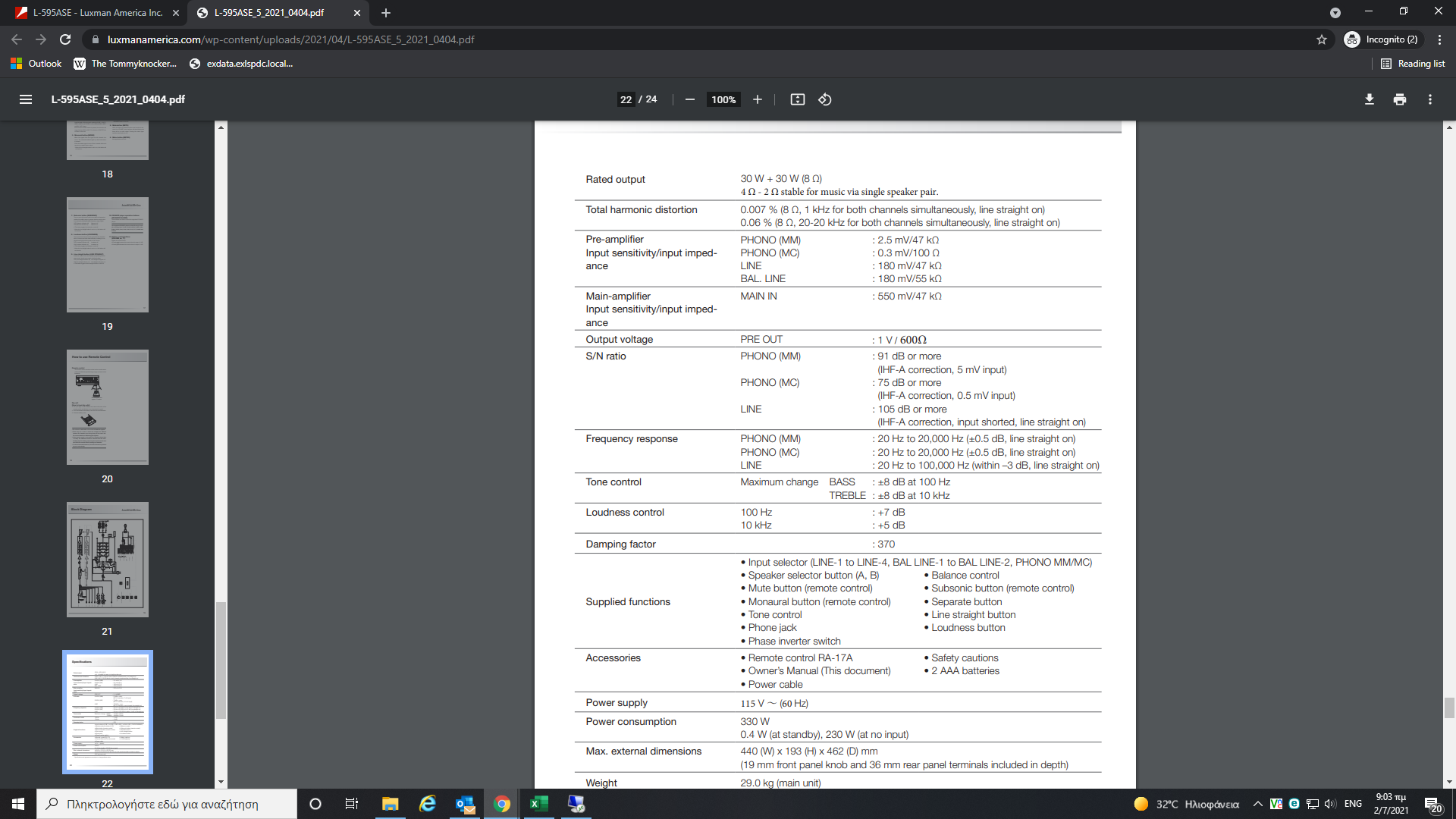This screenshot has width=1456, height=819.
Task: Launch Internet Explorer from the taskbar
Action: click(x=428, y=804)
